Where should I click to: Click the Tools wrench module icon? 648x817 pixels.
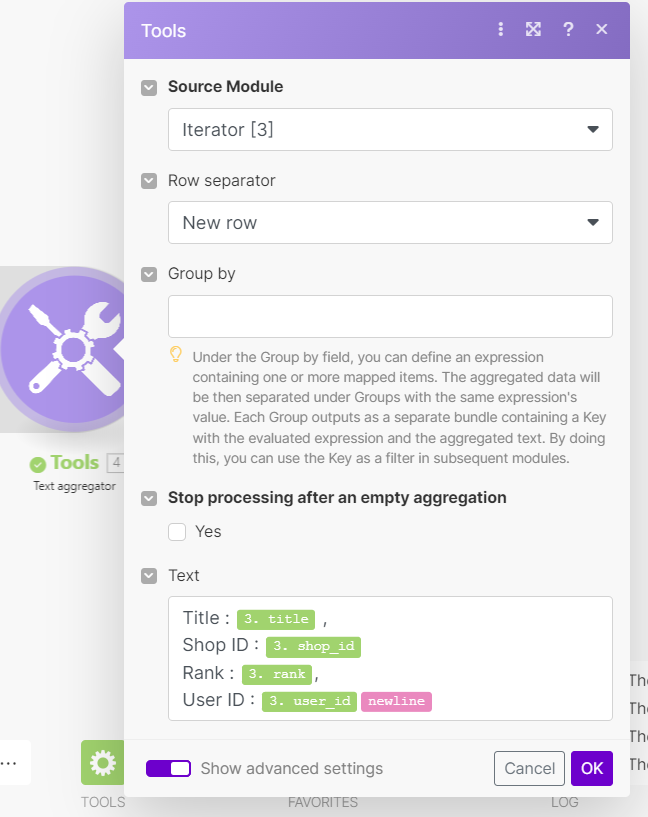[x=62, y=349]
